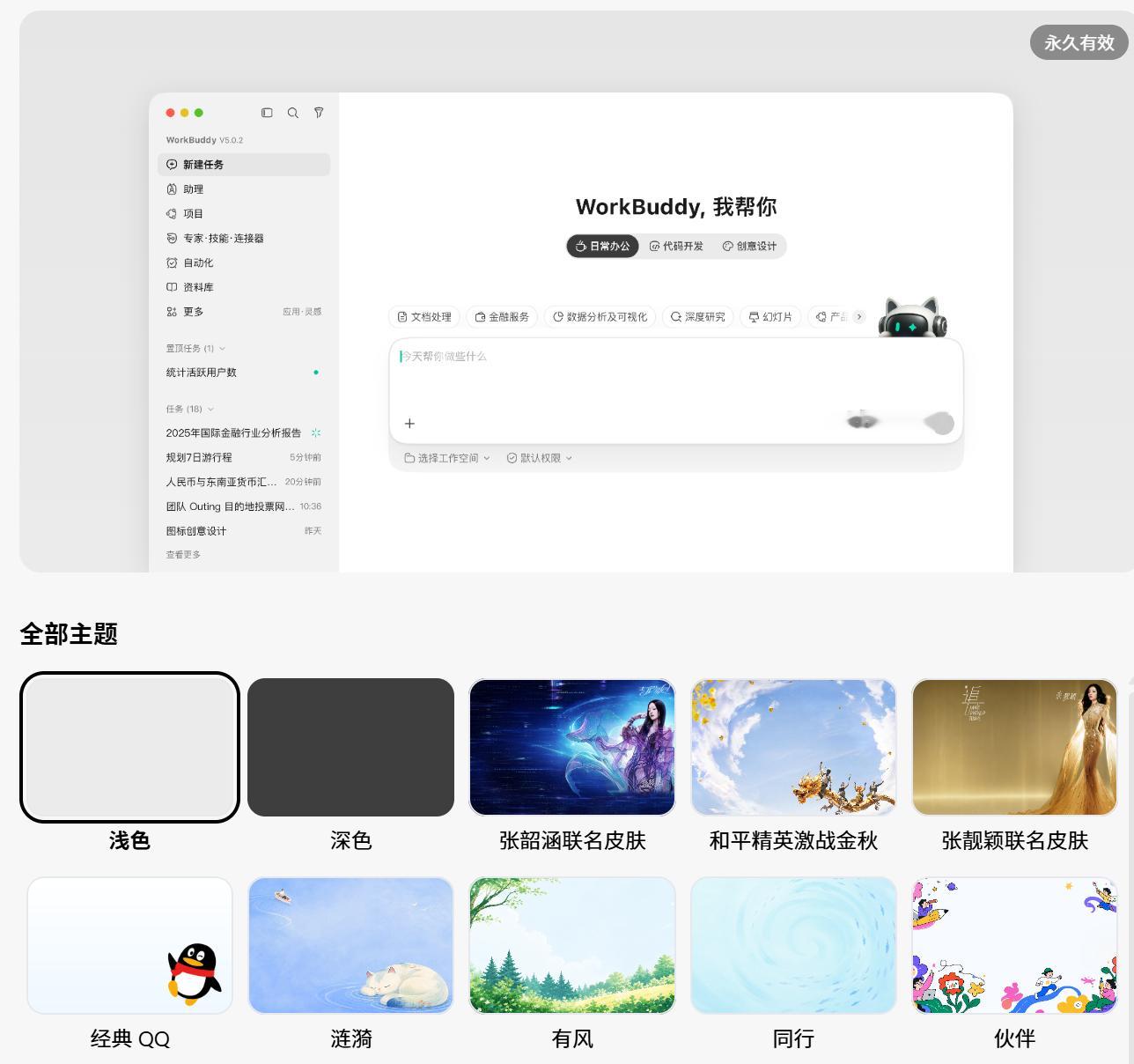This screenshot has width=1134, height=1064.
Task: Switch to the 创意设计 tab
Action: click(x=750, y=247)
